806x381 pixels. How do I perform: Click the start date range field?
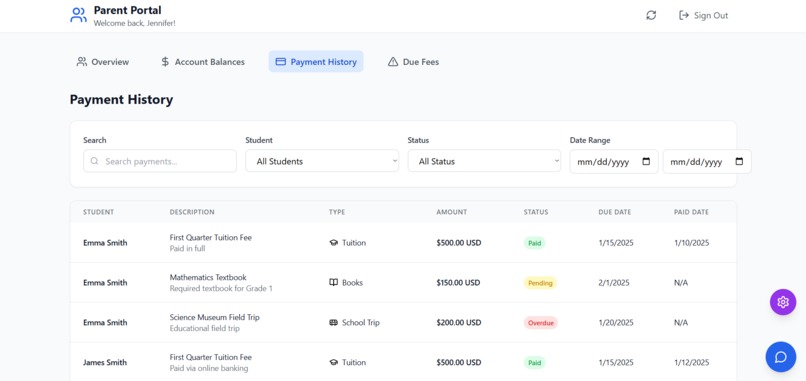614,161
